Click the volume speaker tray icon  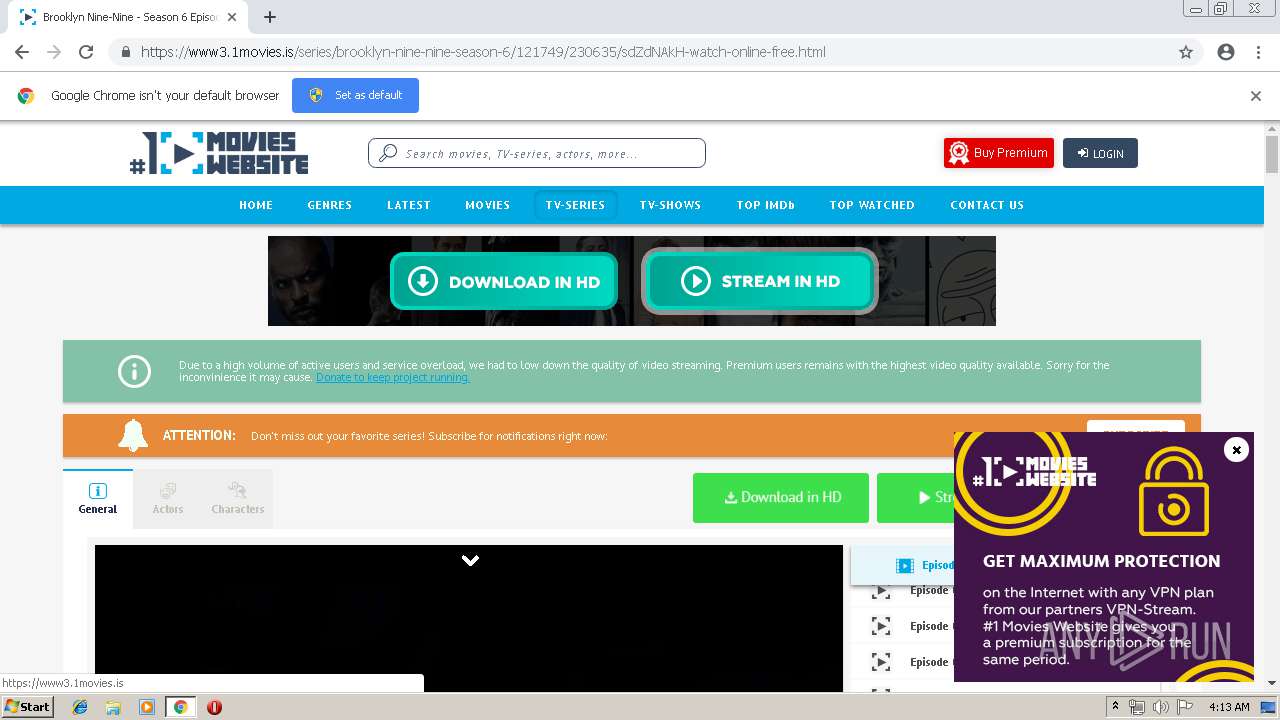click(1161, 707)
